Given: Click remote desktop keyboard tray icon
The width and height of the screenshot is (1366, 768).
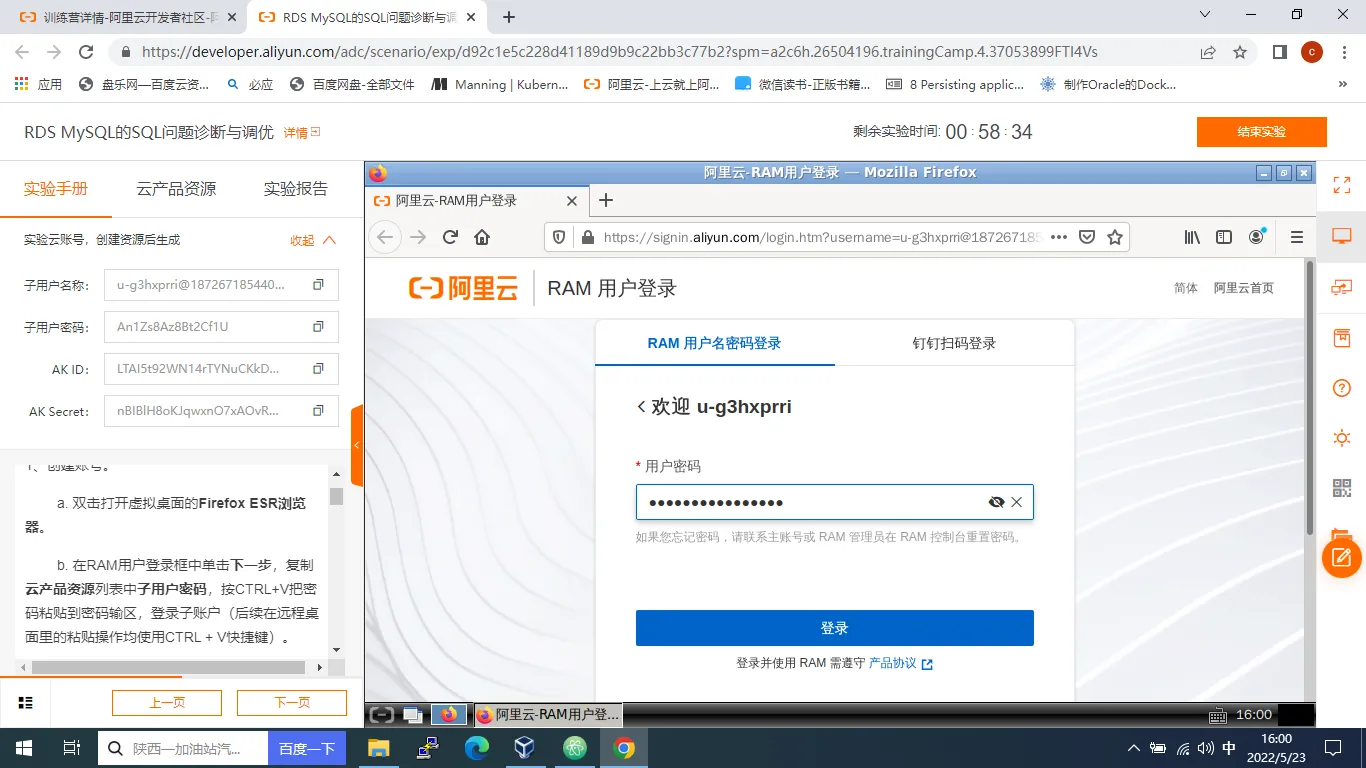Looking at the screenshot, I should 1217,715.
